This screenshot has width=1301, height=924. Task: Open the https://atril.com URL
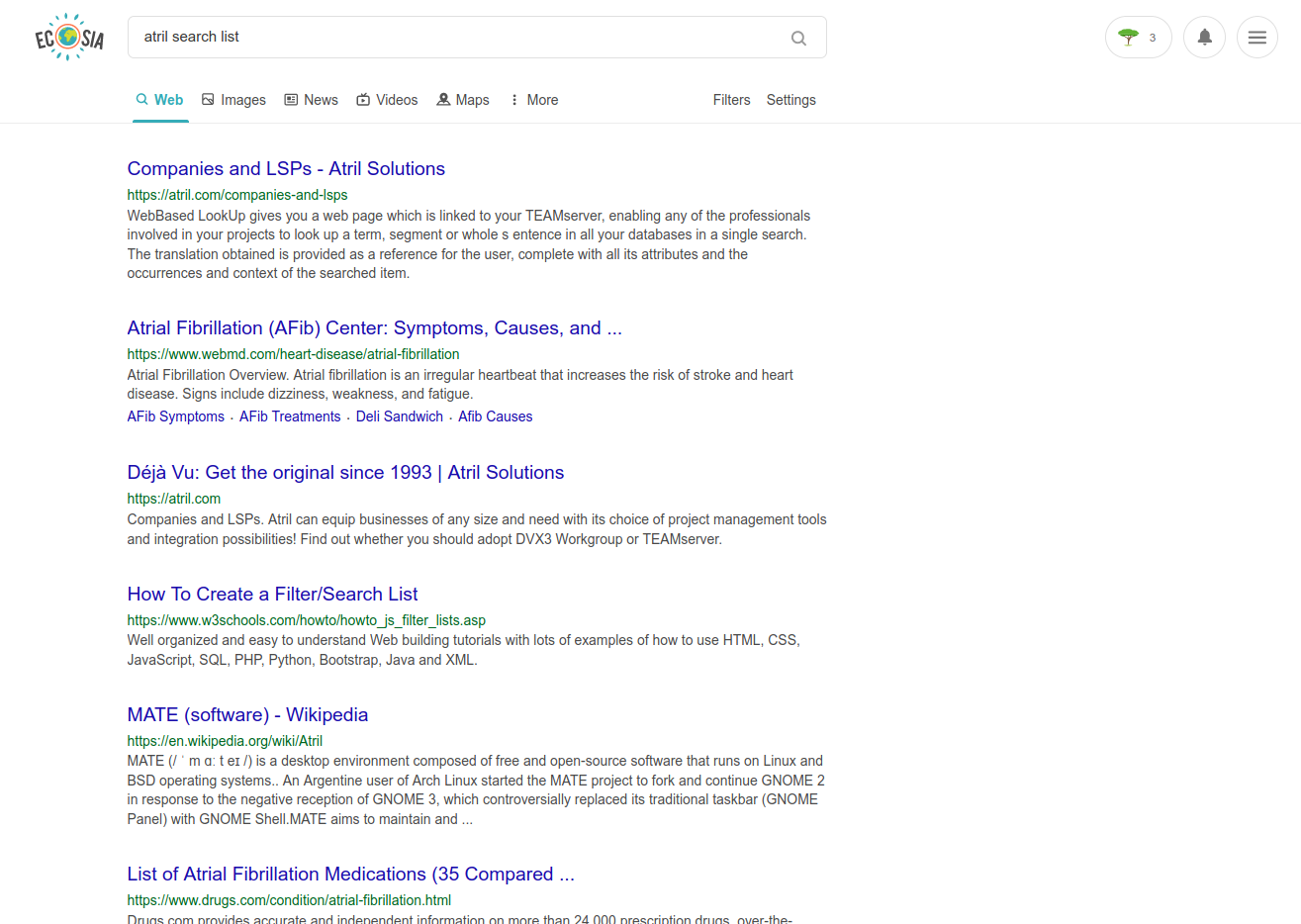[x=174, y=499]
